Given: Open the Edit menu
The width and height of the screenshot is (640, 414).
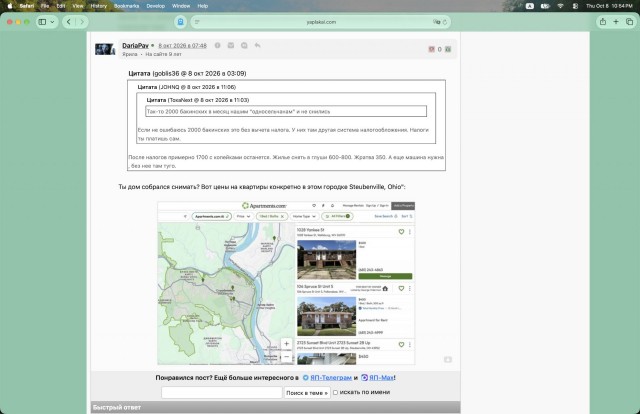Looking at the screenshot, I should (x=61, y=6).
